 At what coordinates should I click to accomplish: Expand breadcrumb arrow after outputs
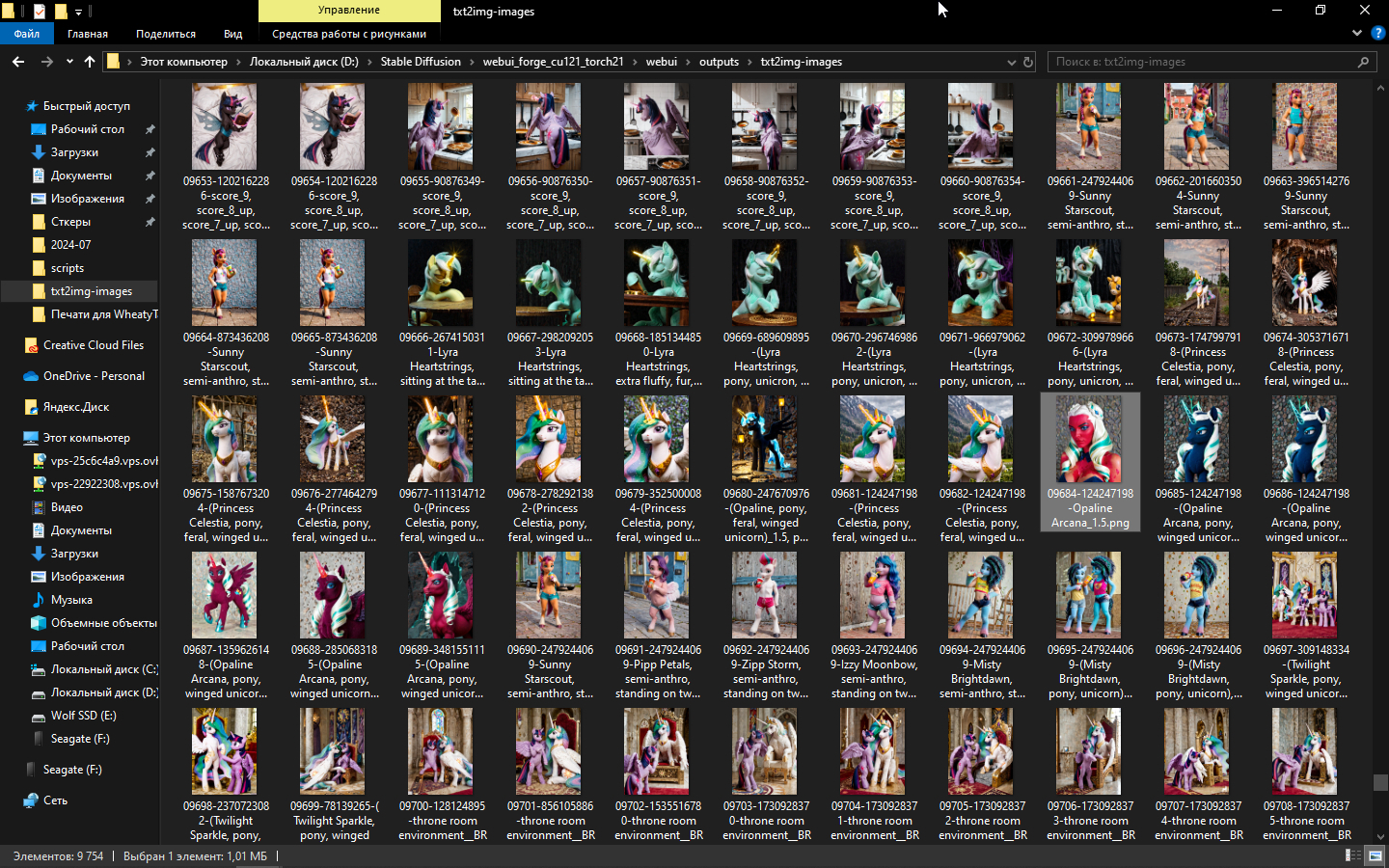(749, 62)
